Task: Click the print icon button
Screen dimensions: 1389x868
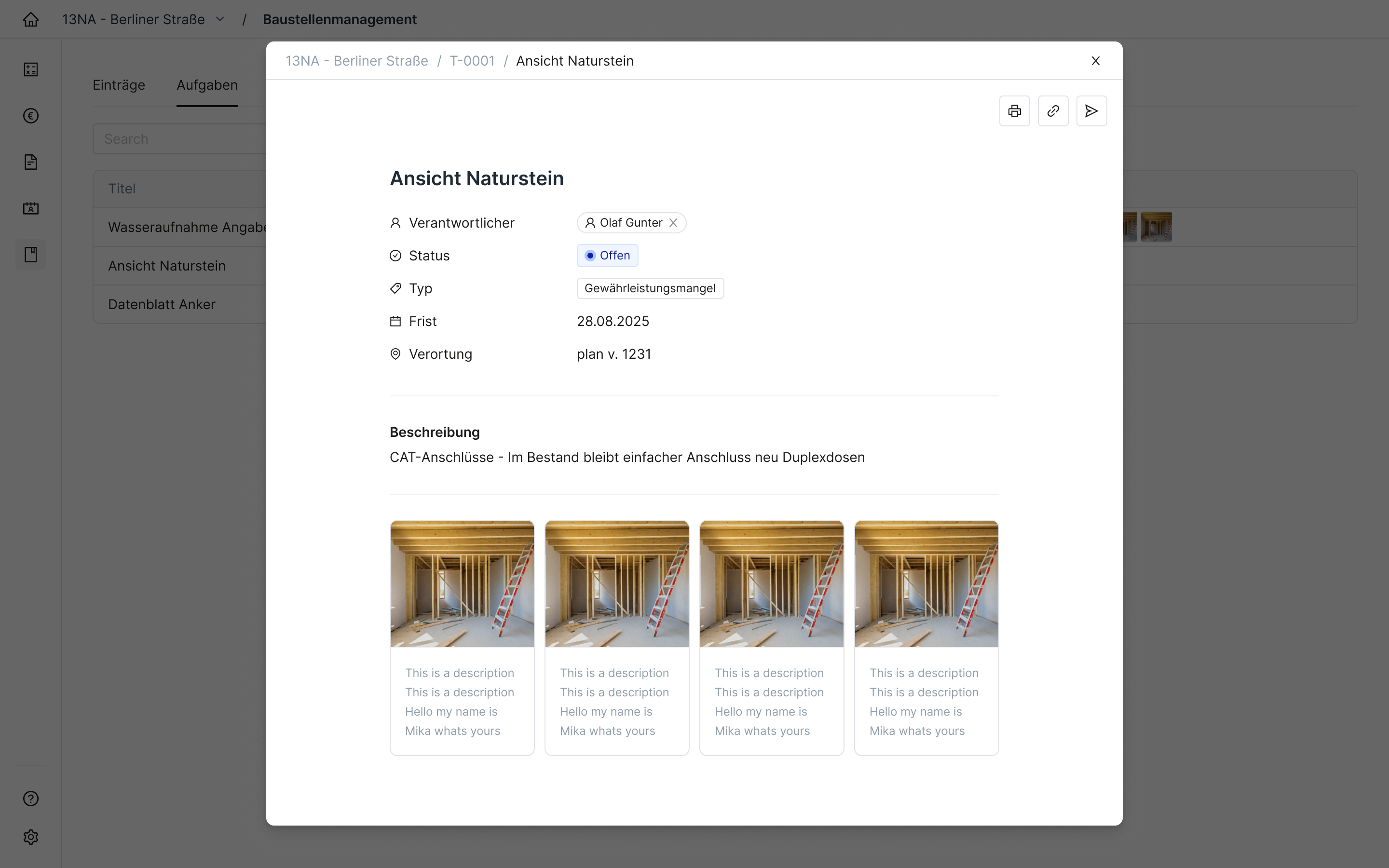Action: point(1014,111)
